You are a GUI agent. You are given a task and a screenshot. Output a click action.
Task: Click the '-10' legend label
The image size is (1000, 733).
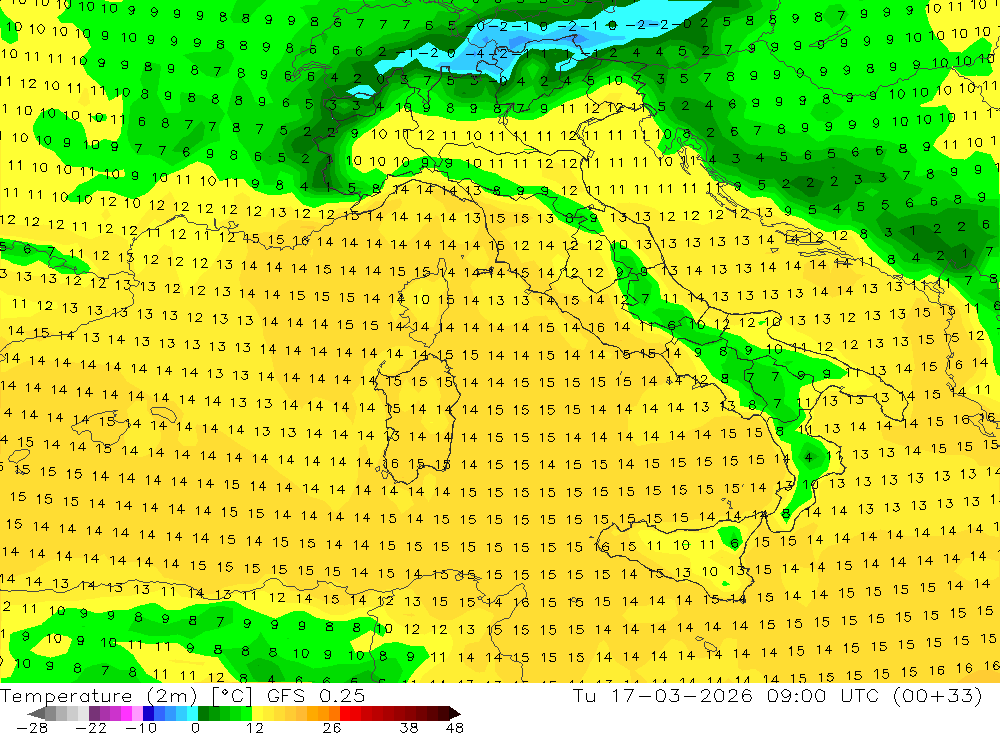pos(141,727)
